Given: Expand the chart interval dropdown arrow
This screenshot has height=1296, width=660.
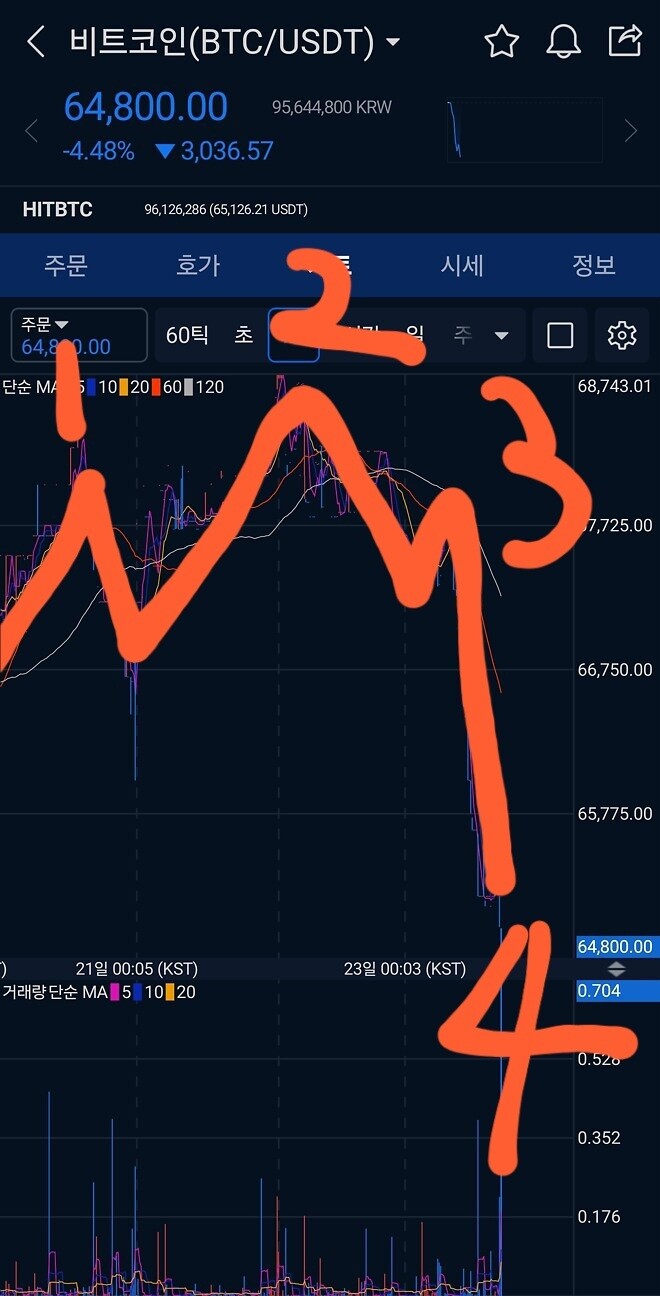Looking at the screenshot, I should click(502, 335).
